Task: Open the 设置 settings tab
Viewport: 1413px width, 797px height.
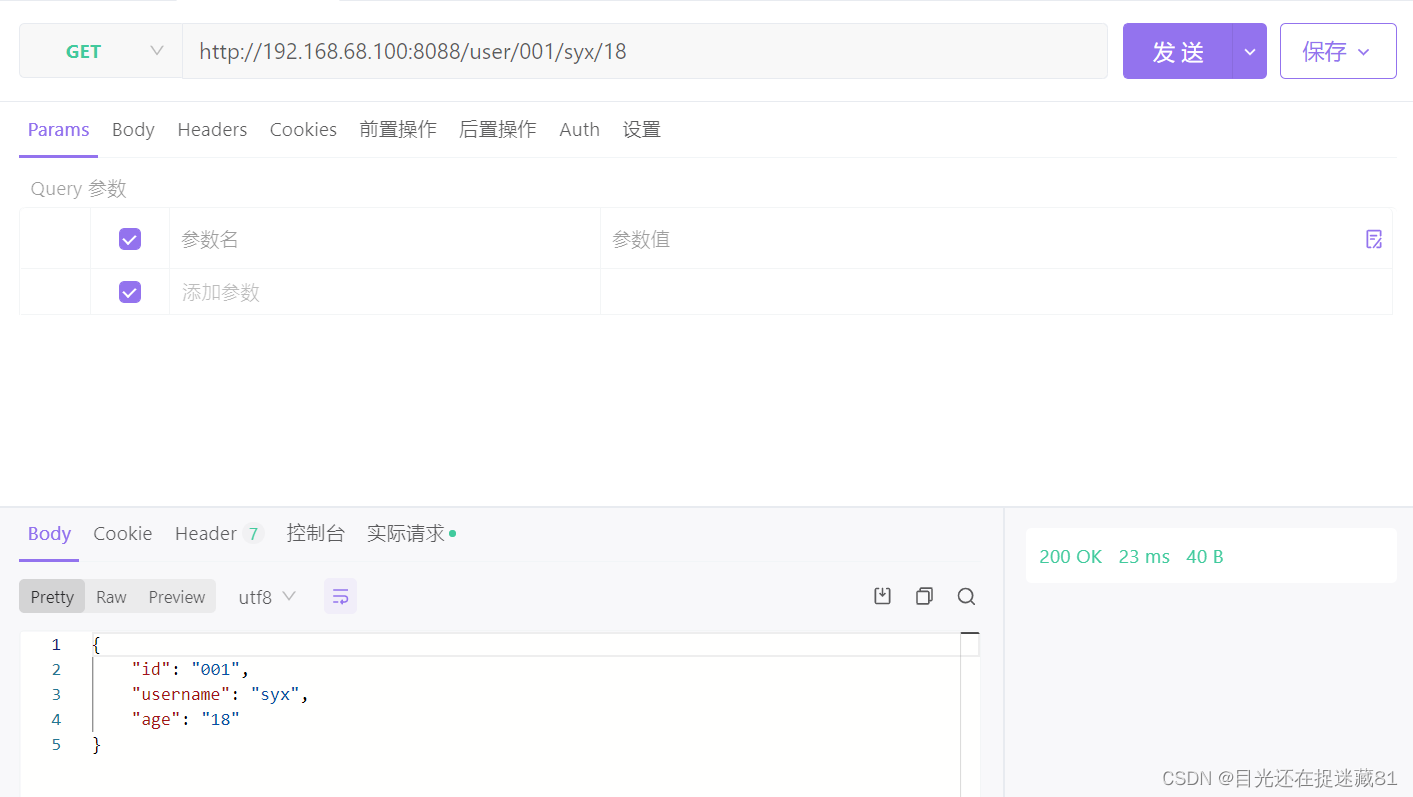Action: 642,130
